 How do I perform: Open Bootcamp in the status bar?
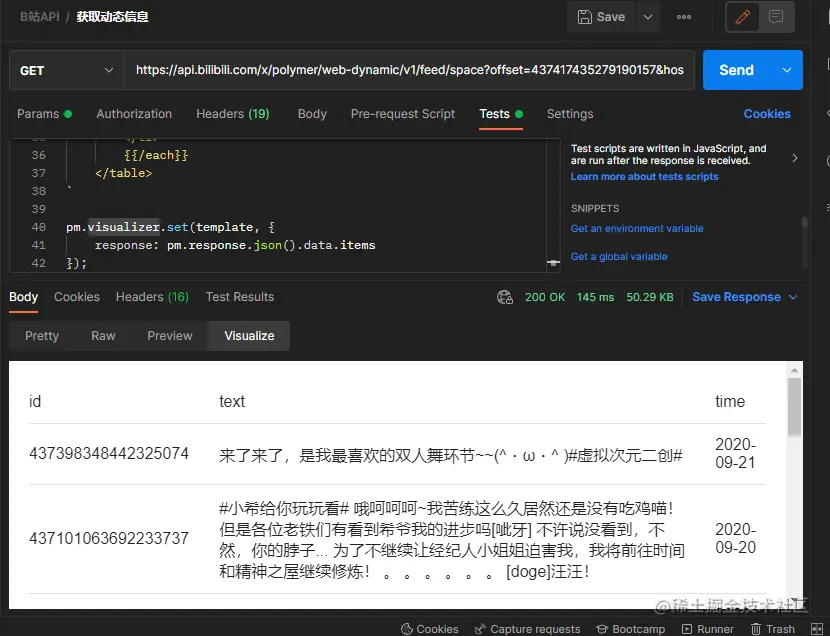(x=630, y=629)
